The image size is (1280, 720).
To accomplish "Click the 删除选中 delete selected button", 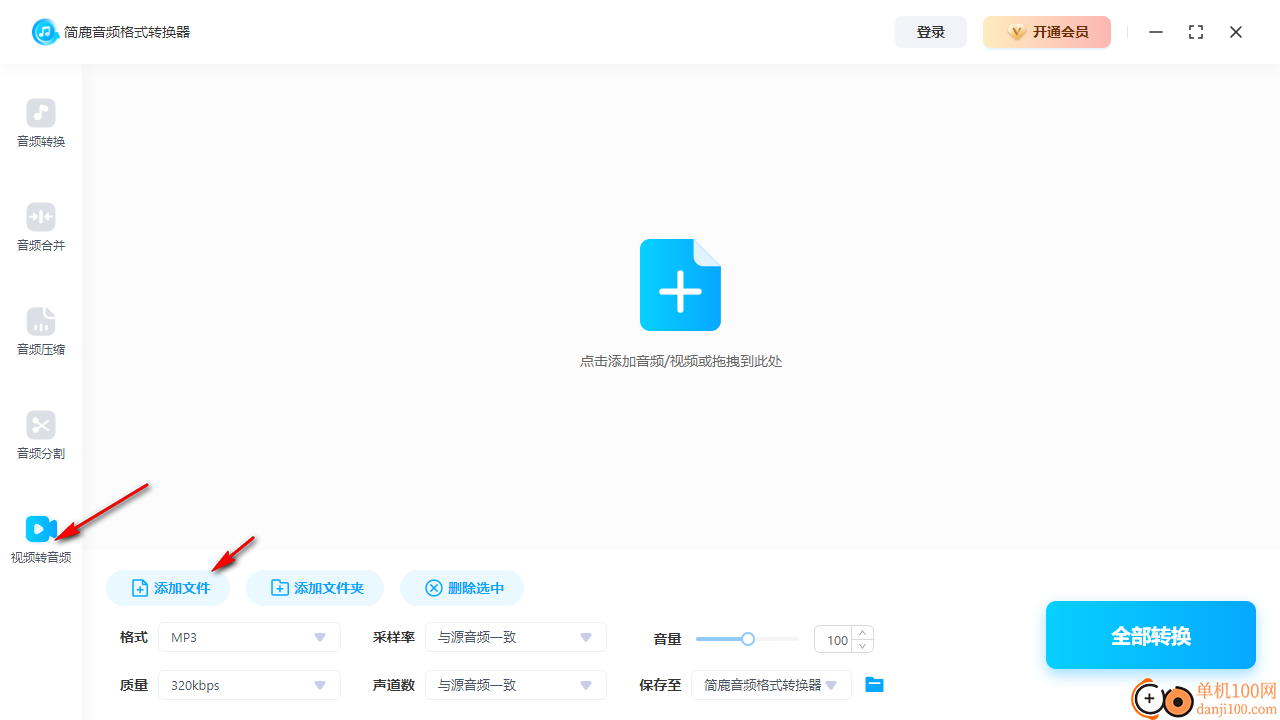I will (x=462, y=588).
